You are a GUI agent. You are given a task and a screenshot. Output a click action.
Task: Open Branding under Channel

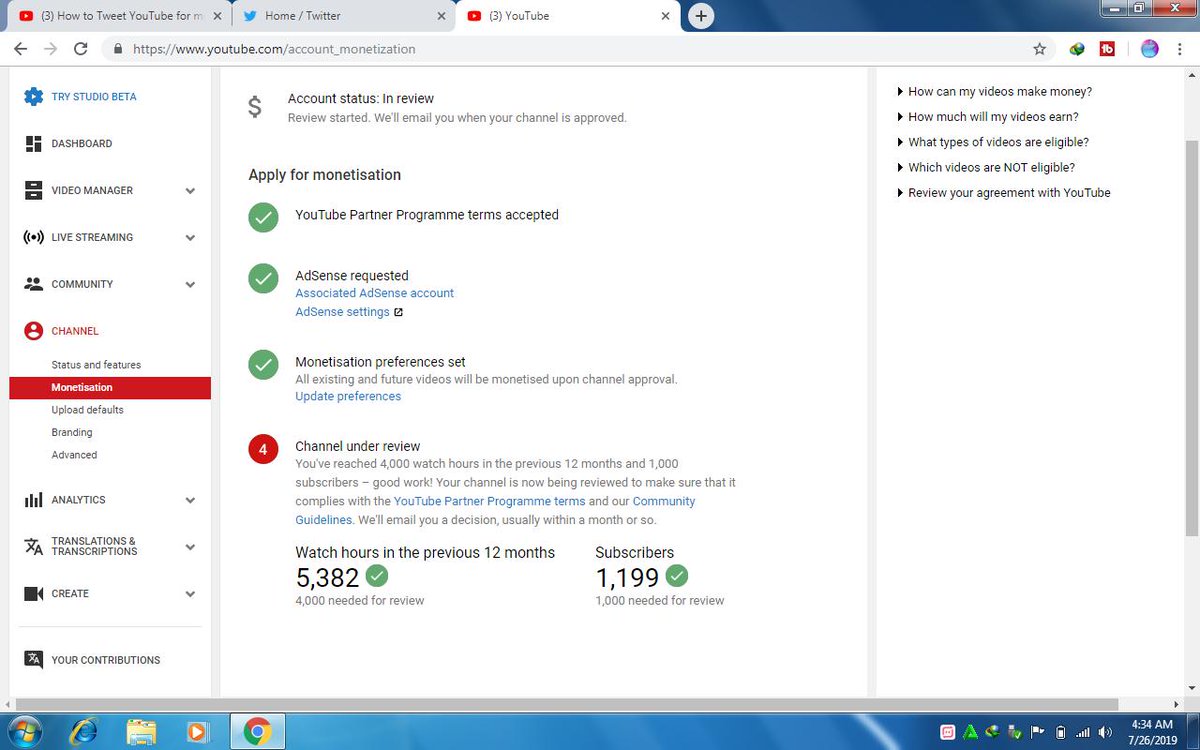point(72,433)
